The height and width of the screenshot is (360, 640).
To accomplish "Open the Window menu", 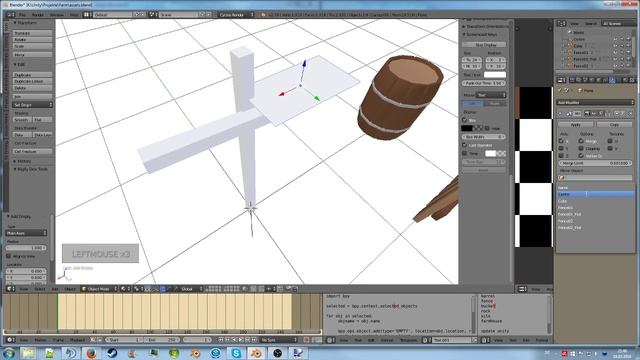I will pyautogui.click(x=57, y=15).
